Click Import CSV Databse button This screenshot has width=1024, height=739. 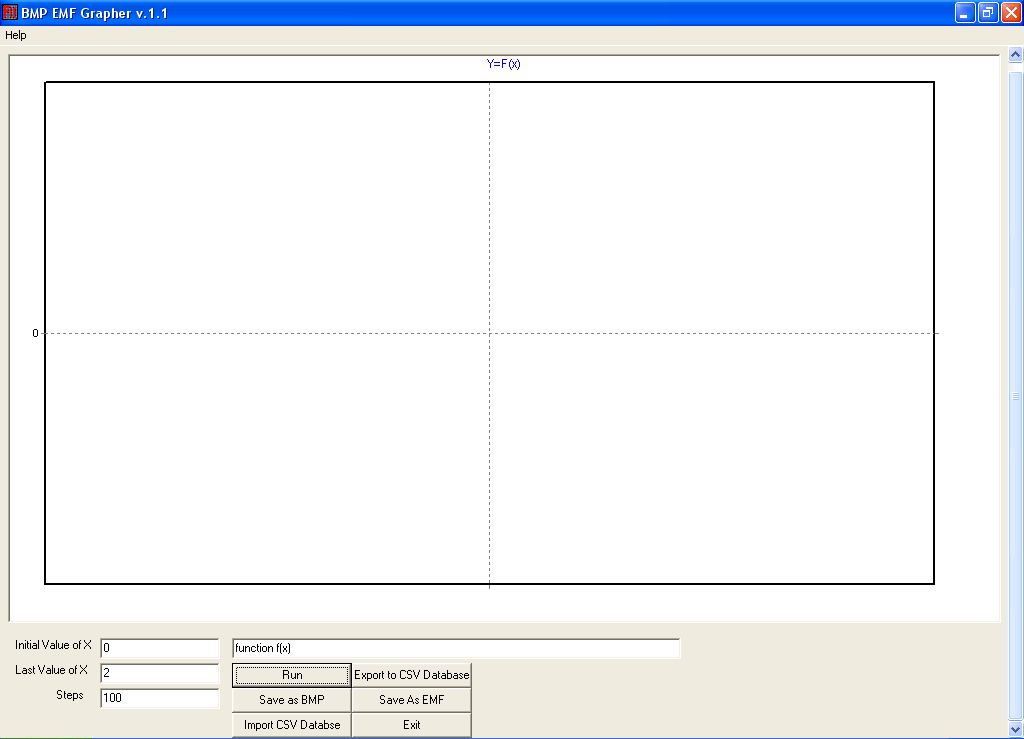pos(291,725)
